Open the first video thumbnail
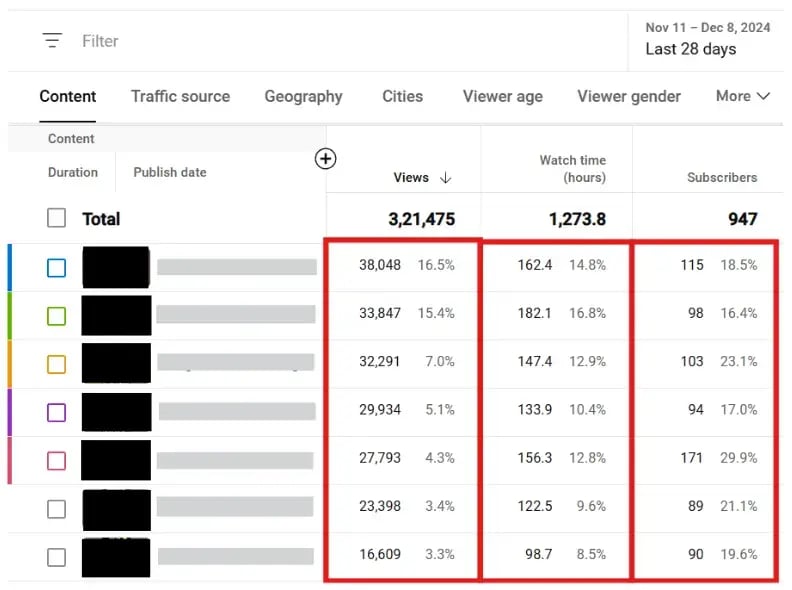This screenshot has height=590, width=792. click(116, 267)
